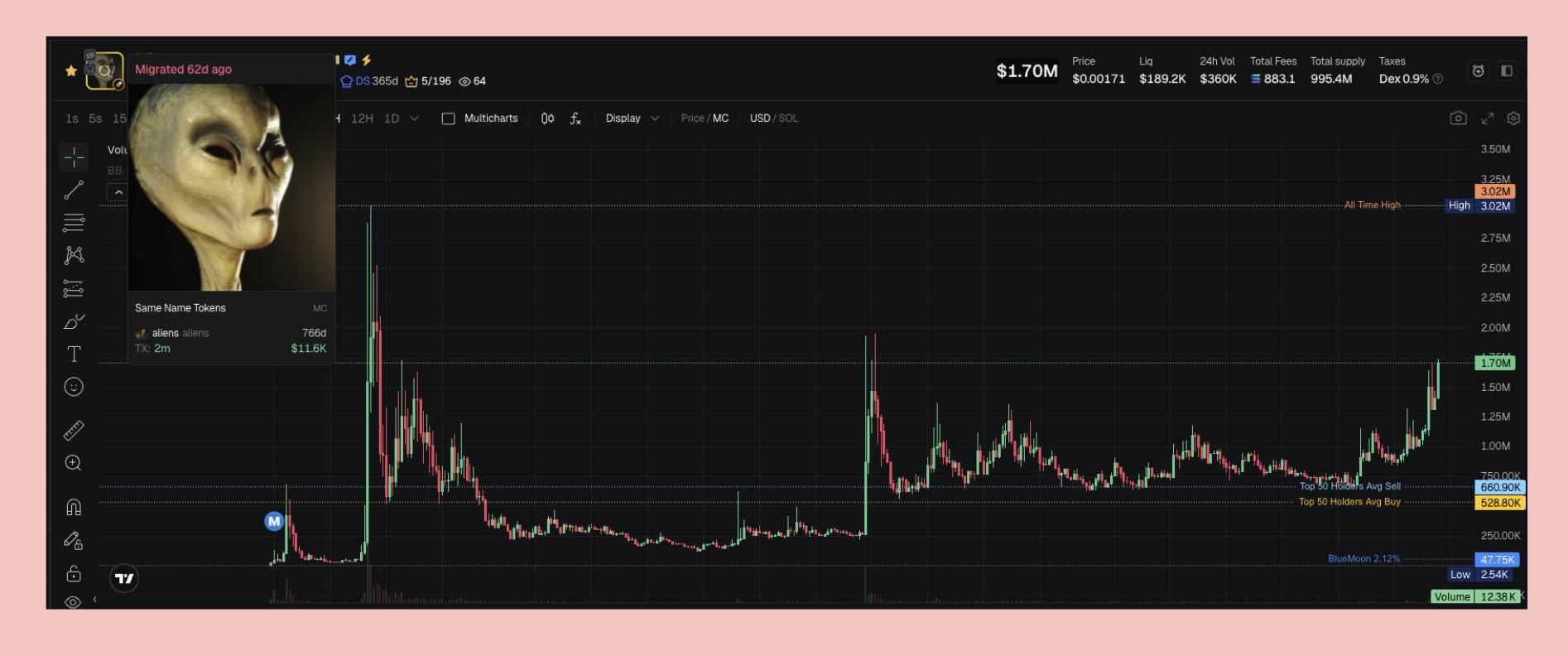Screen dimensions: 1568x656
Task: Open the candlestick chart type selector
Action: [547, 118]
